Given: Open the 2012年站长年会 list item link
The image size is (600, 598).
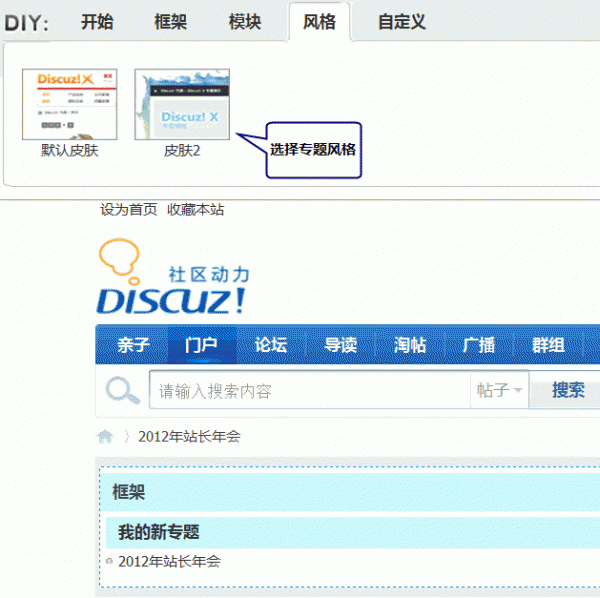Looking at the screenshot, I should click(169, 561).
